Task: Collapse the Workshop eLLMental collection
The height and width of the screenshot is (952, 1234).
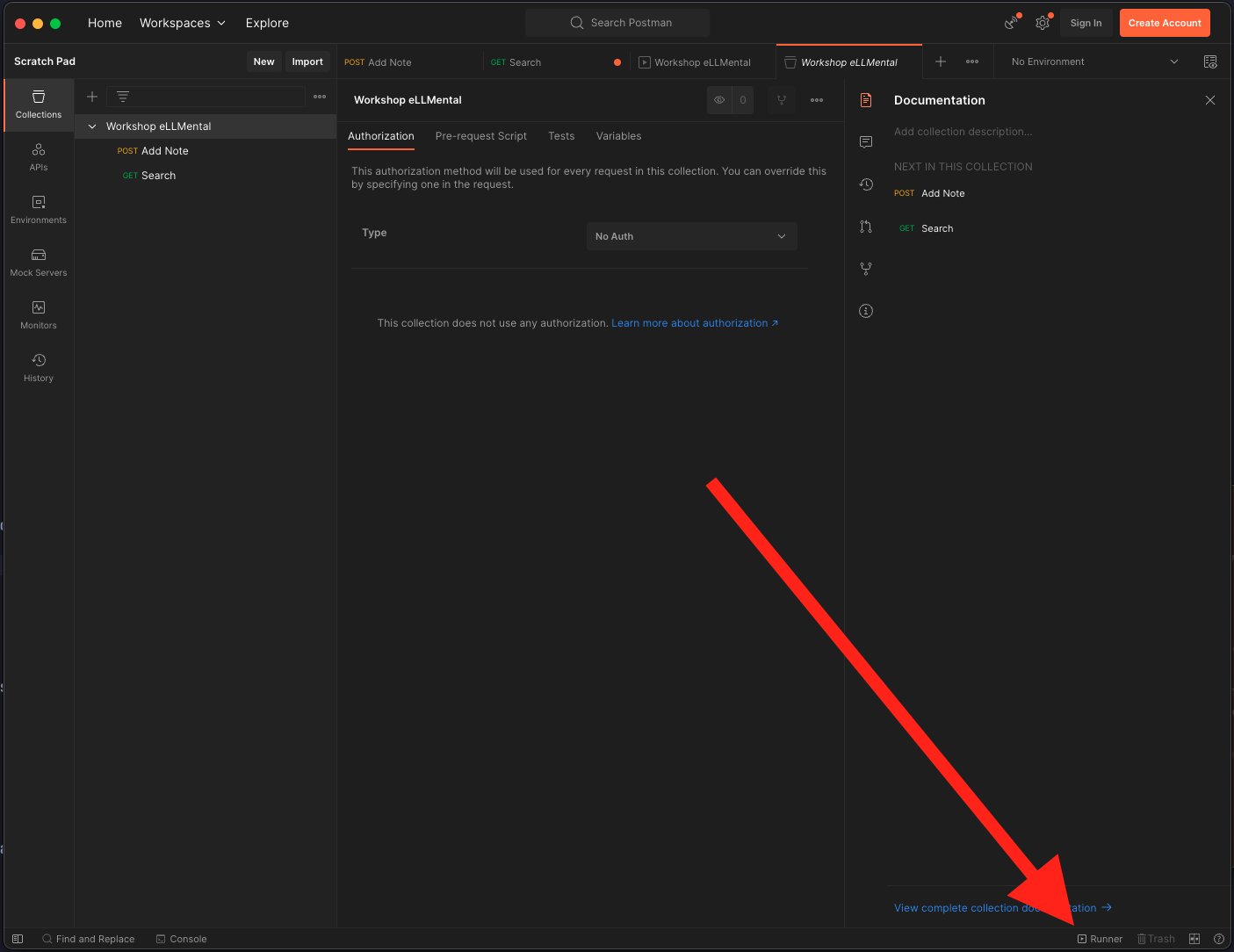Action: pos(92,126)
